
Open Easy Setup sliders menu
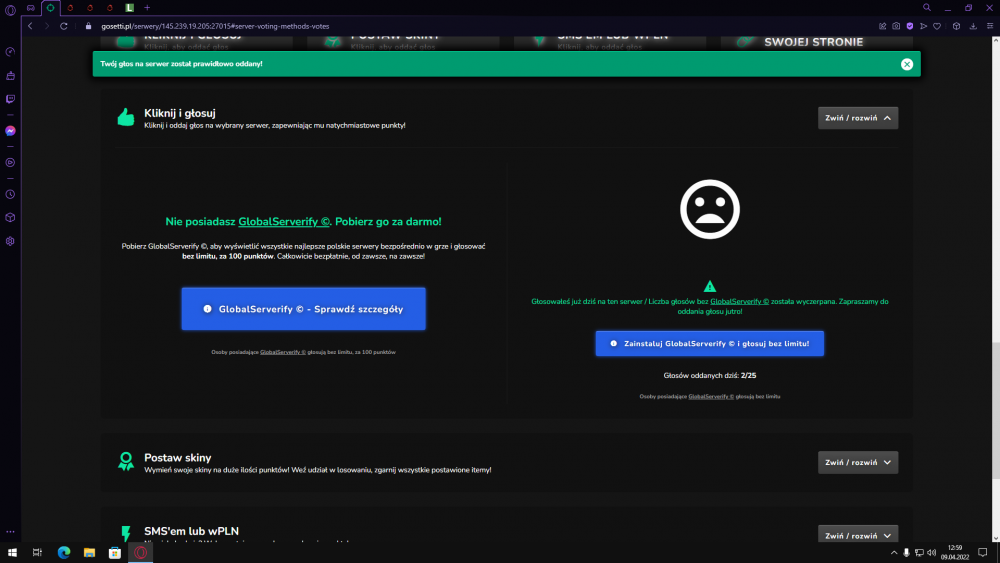[990, 26]
